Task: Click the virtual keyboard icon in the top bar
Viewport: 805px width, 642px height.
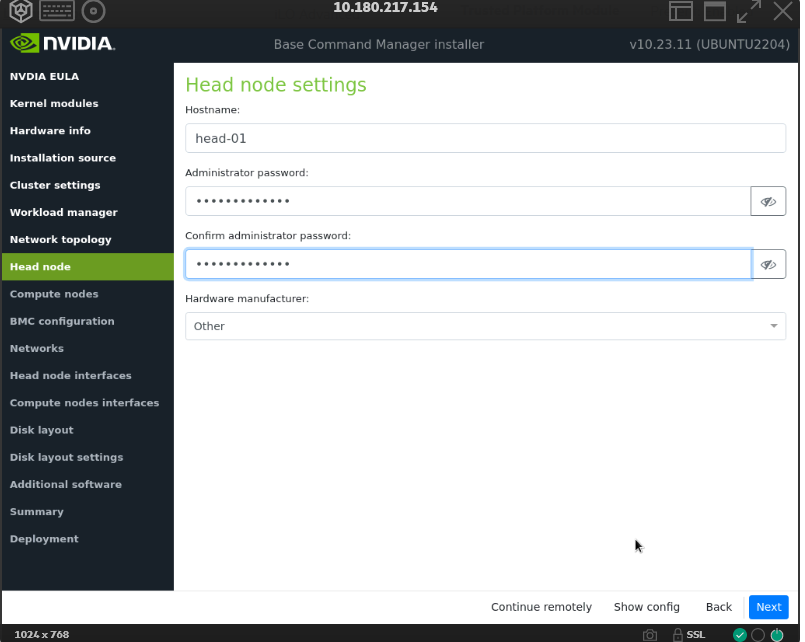Action: click(57, 11)
